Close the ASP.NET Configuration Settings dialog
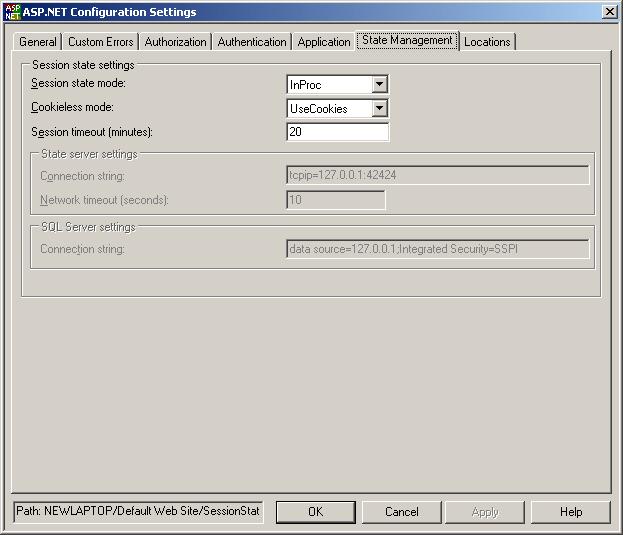The width and height of the screenshot is (623, 535). pos(609,12)
